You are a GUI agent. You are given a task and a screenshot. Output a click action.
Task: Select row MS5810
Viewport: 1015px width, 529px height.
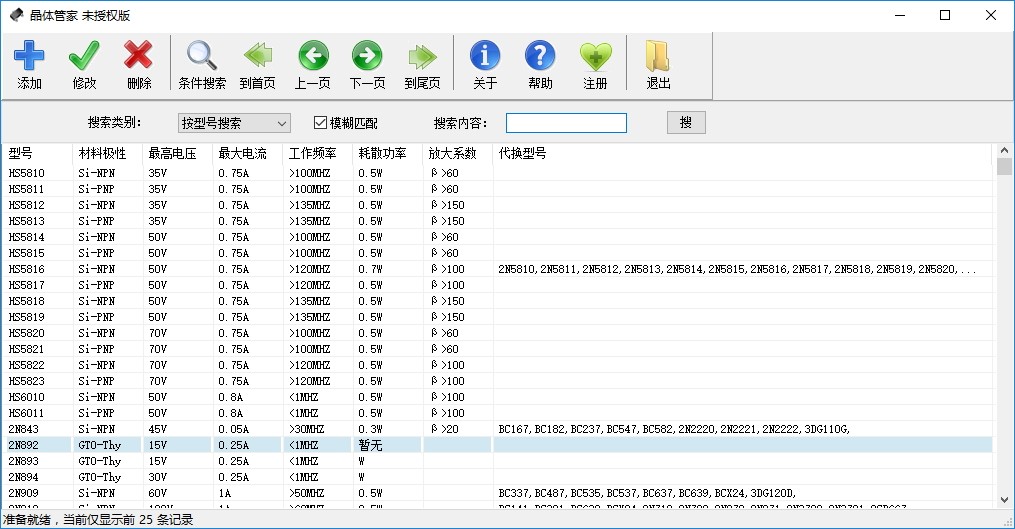(x=497, y=173)
